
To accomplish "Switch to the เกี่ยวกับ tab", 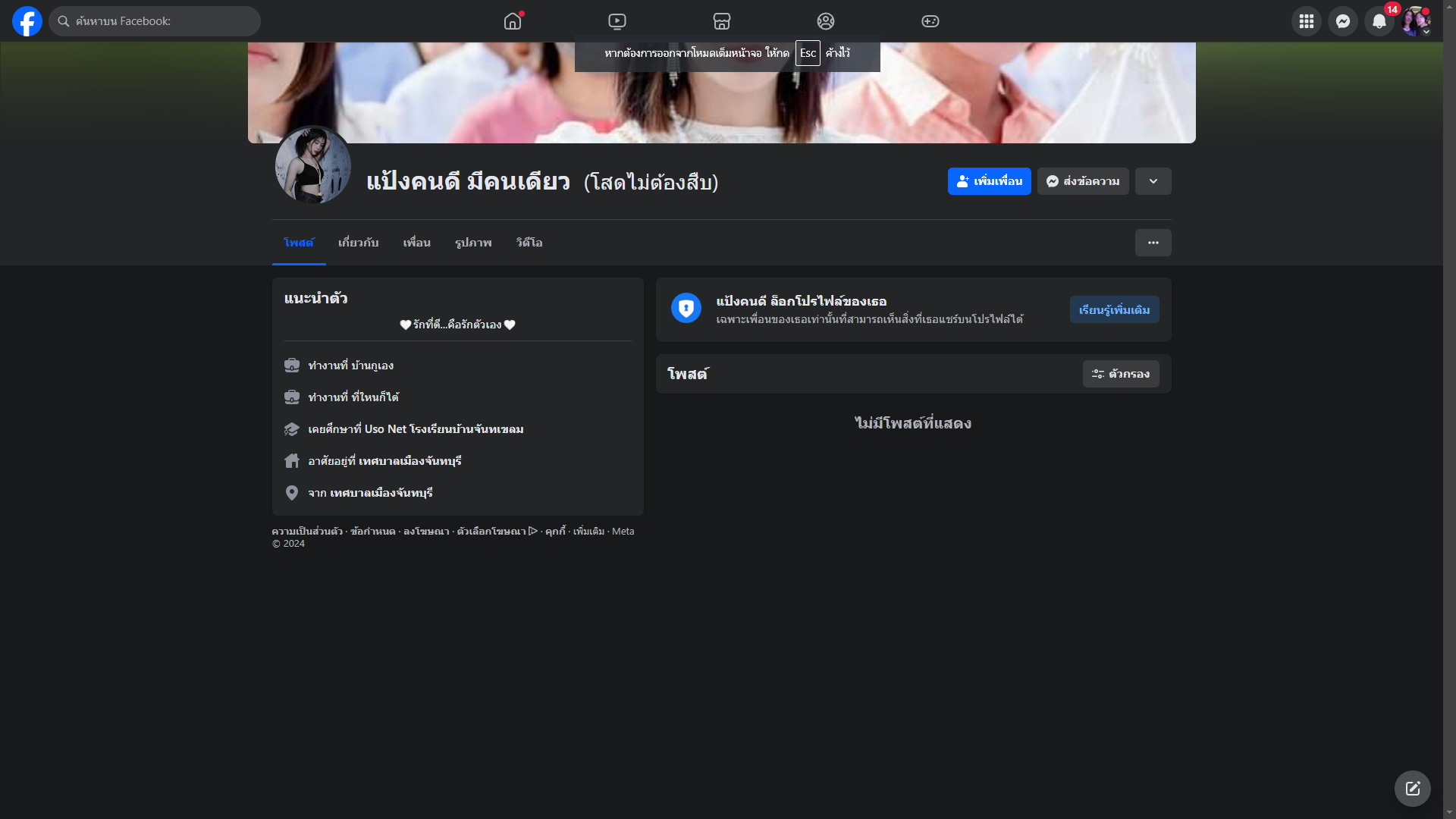I will tap(358, 243).
